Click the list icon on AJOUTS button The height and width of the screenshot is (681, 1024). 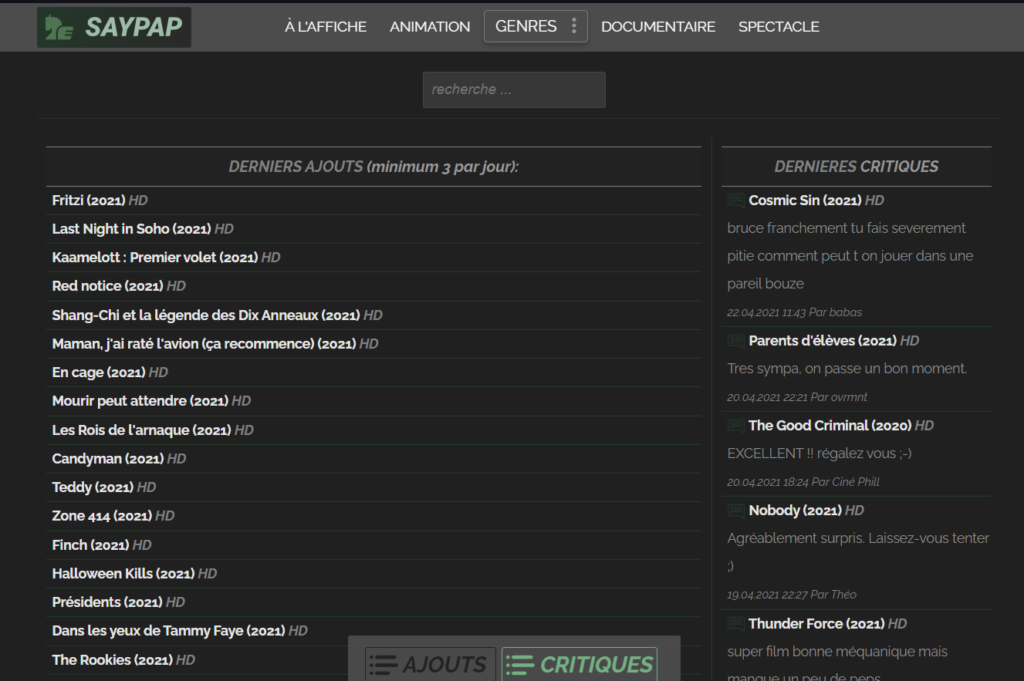point(383,665)
